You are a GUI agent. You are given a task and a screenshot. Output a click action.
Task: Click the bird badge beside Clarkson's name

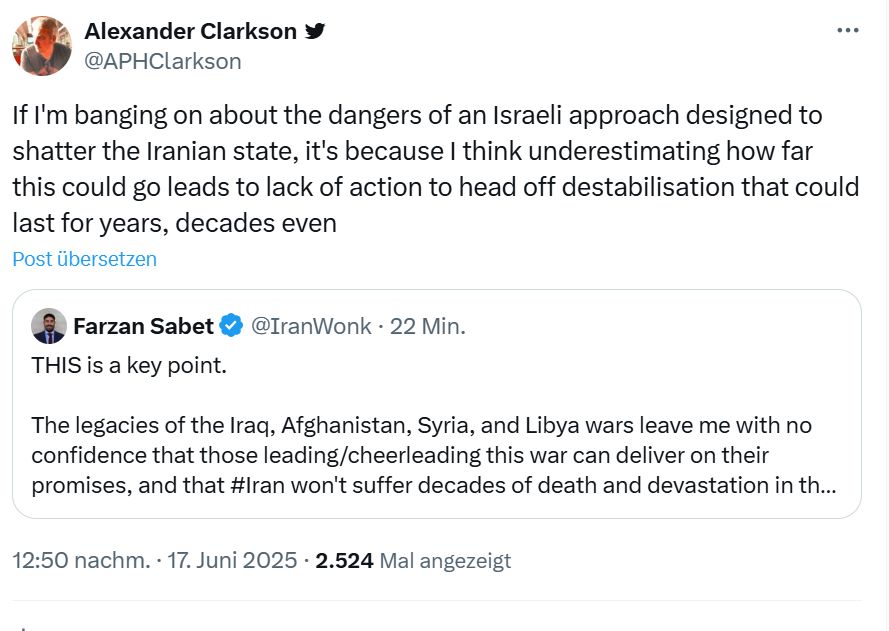point(315,31)
